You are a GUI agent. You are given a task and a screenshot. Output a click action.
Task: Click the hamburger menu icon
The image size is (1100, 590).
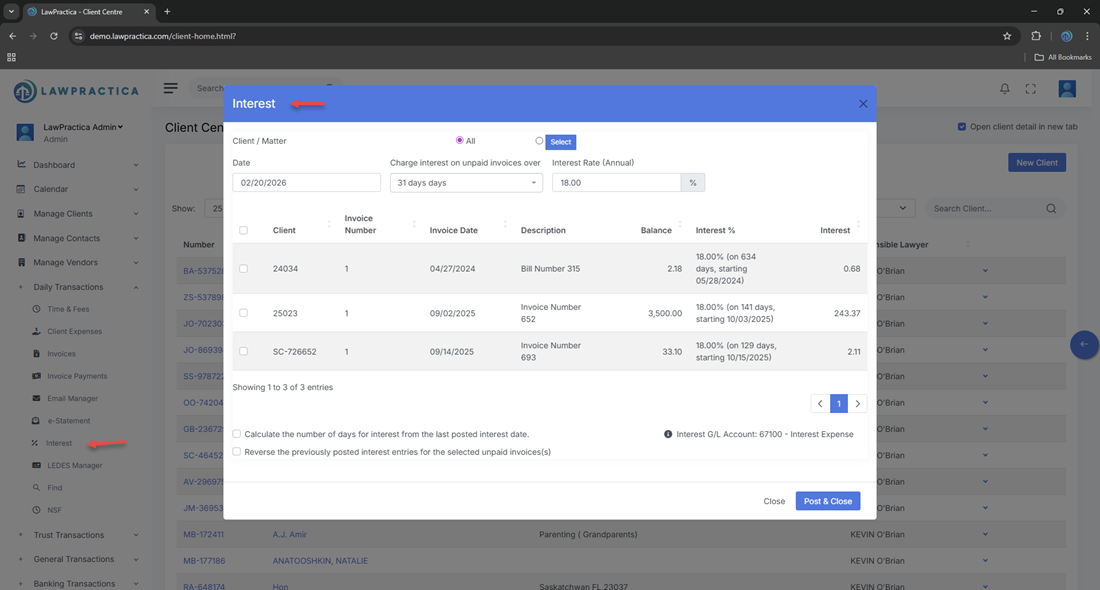pyautogui.click(x=171, y=88)
